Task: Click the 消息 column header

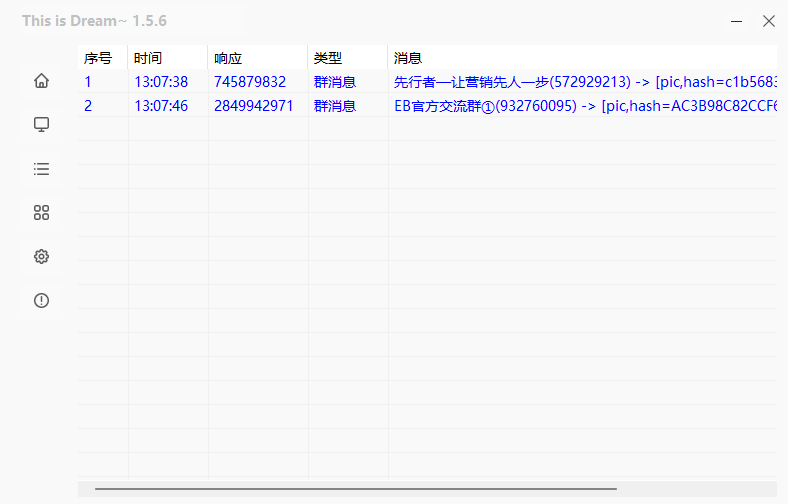Action: [408, 59]
